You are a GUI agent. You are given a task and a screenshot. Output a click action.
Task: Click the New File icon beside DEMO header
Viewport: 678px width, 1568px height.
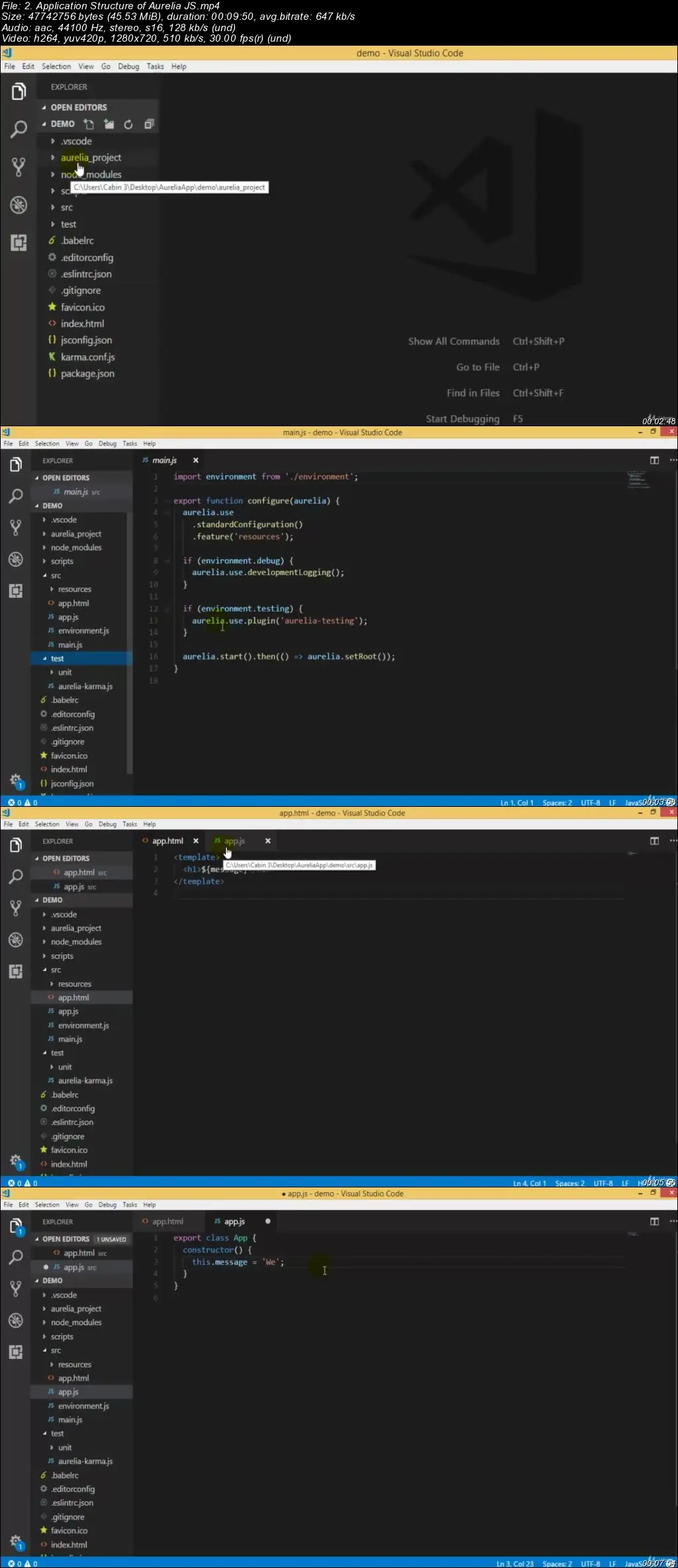(89, 124)
